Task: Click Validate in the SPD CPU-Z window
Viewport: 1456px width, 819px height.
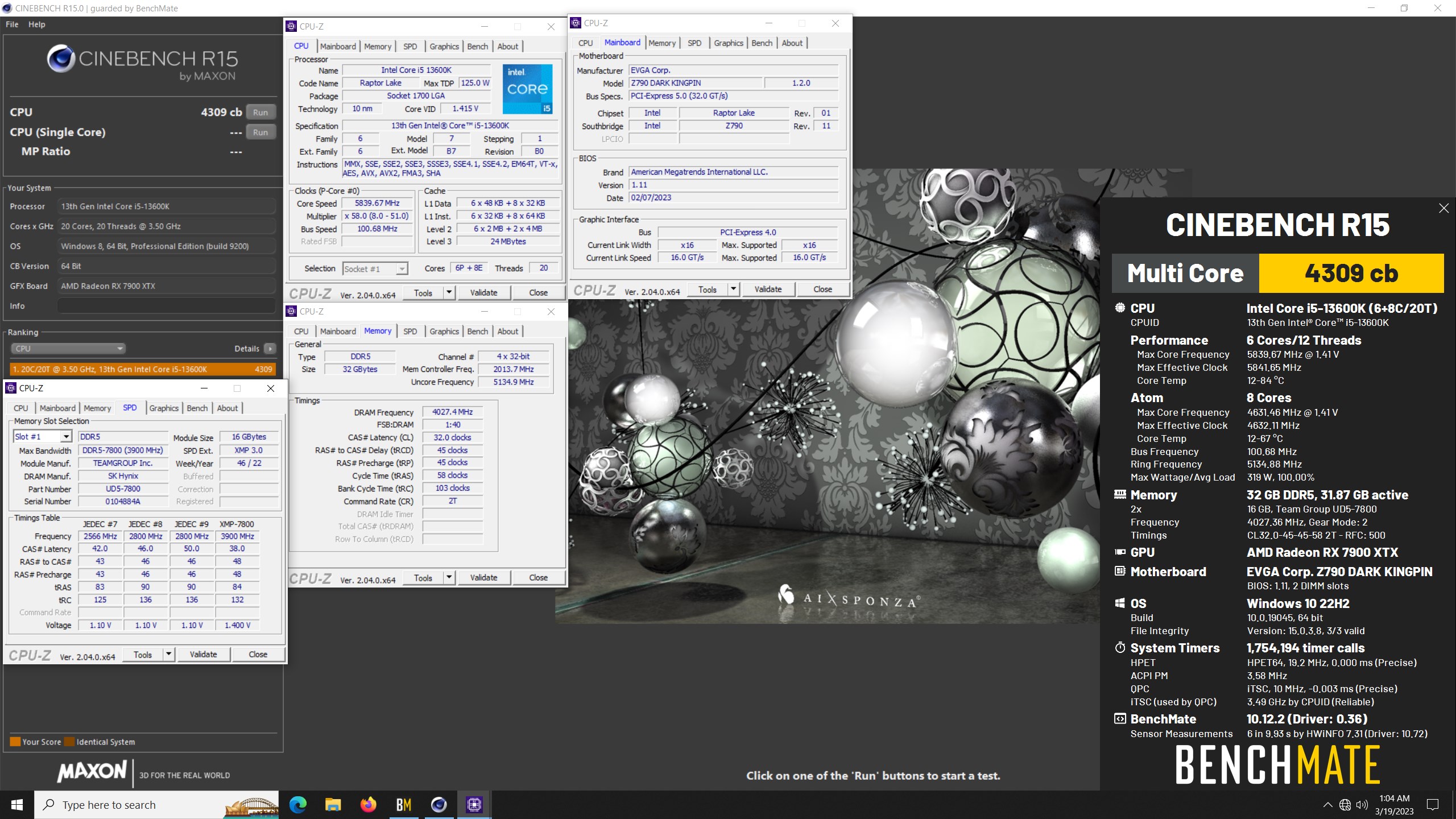Action: click(x=203, y=654)
